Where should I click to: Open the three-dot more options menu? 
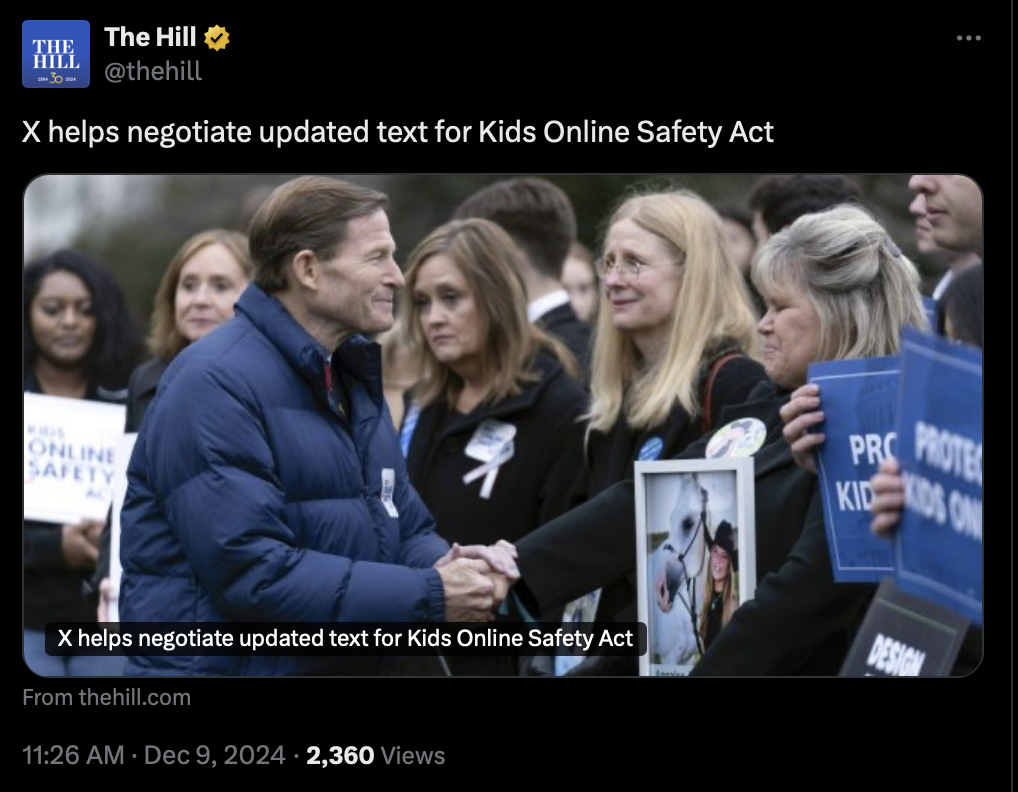(968, 38)
